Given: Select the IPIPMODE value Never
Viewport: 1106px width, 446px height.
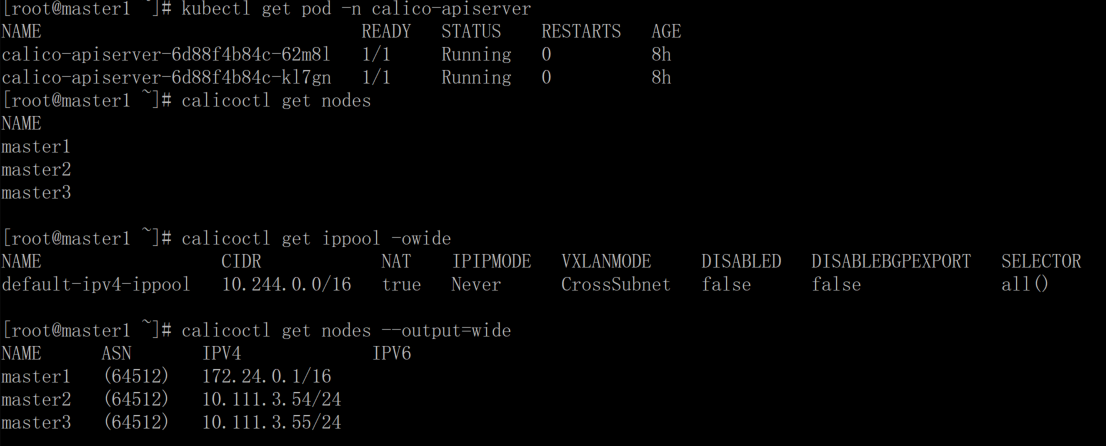Looking at the screenshot, I should (476, 284).
